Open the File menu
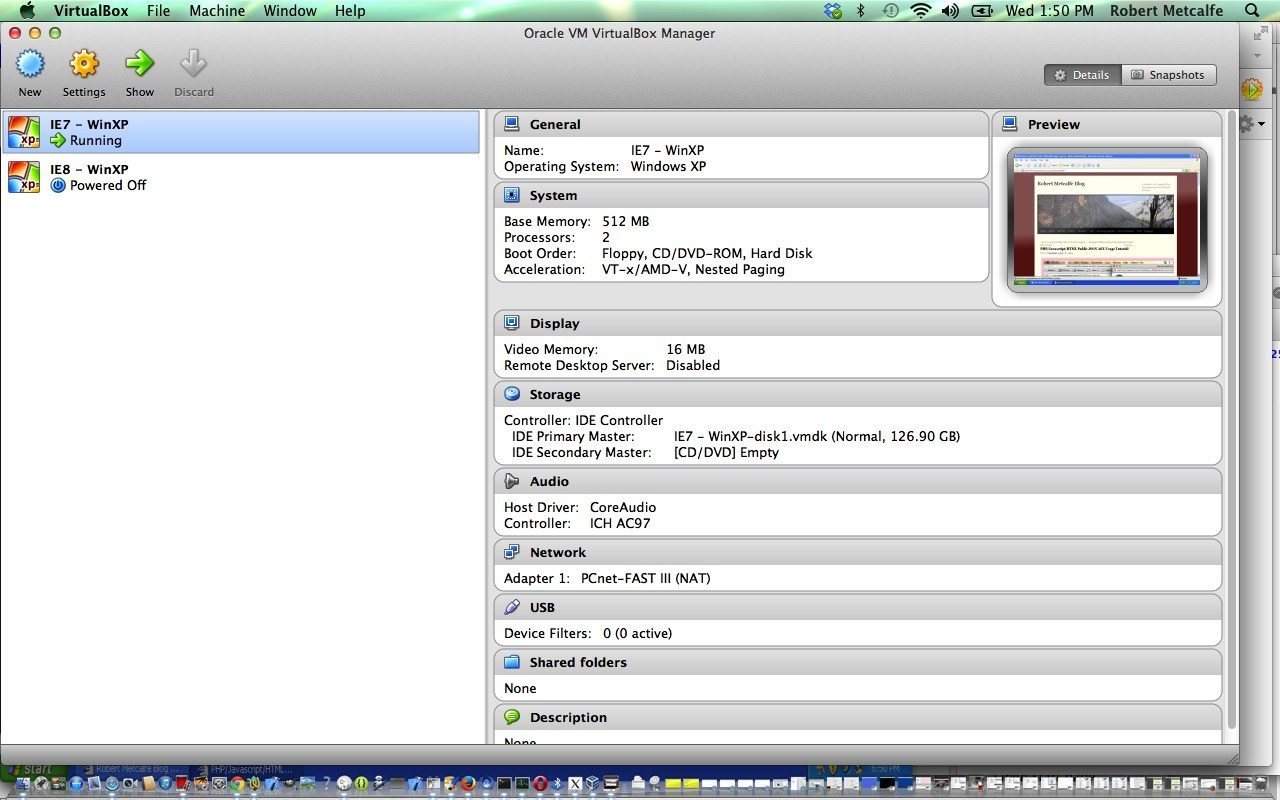Viewport: 1280px width, 800px height. pyautogui.click(x=158, y=11)
